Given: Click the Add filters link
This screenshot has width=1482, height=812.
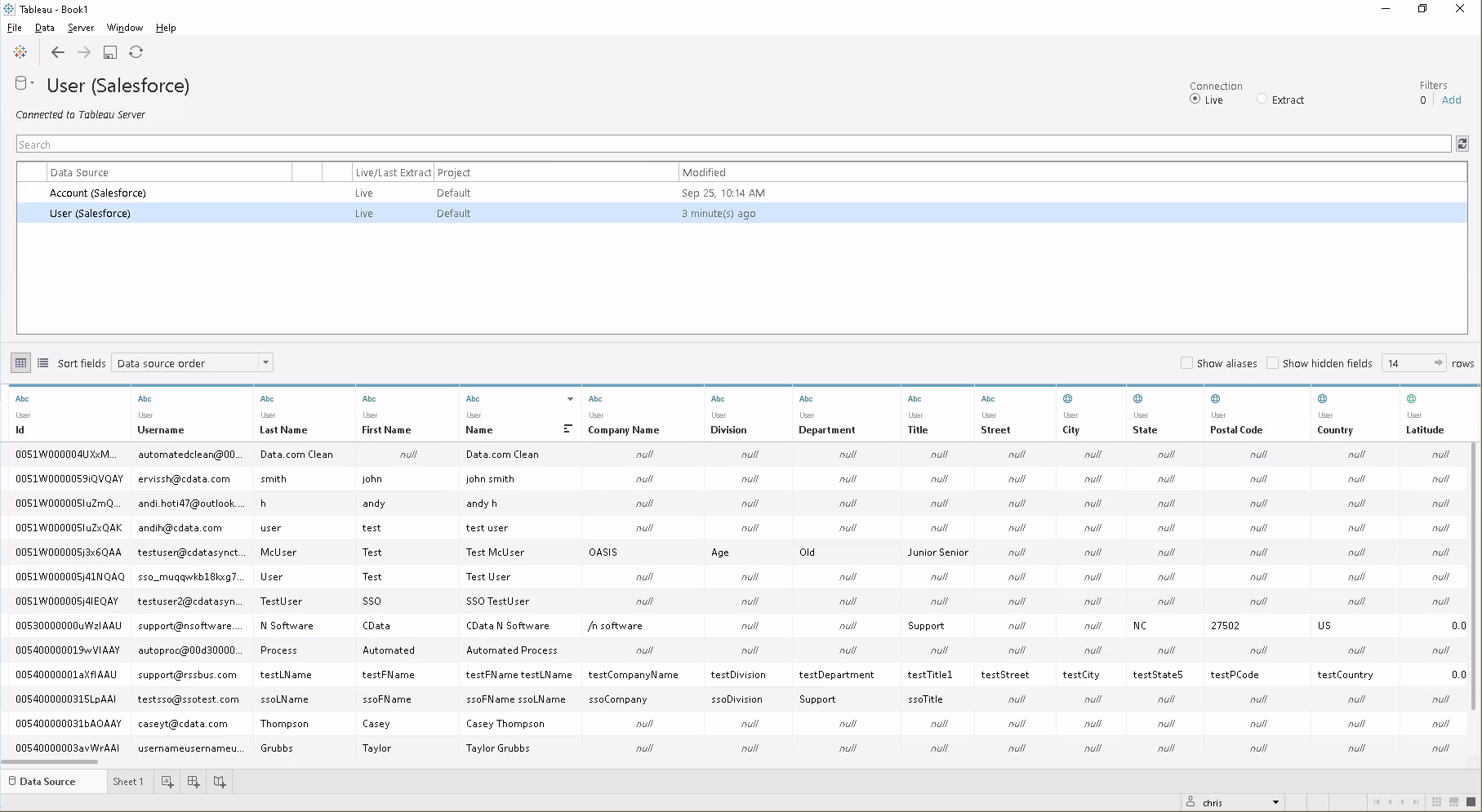Looking at the screenshot, I should [1452, 100].
